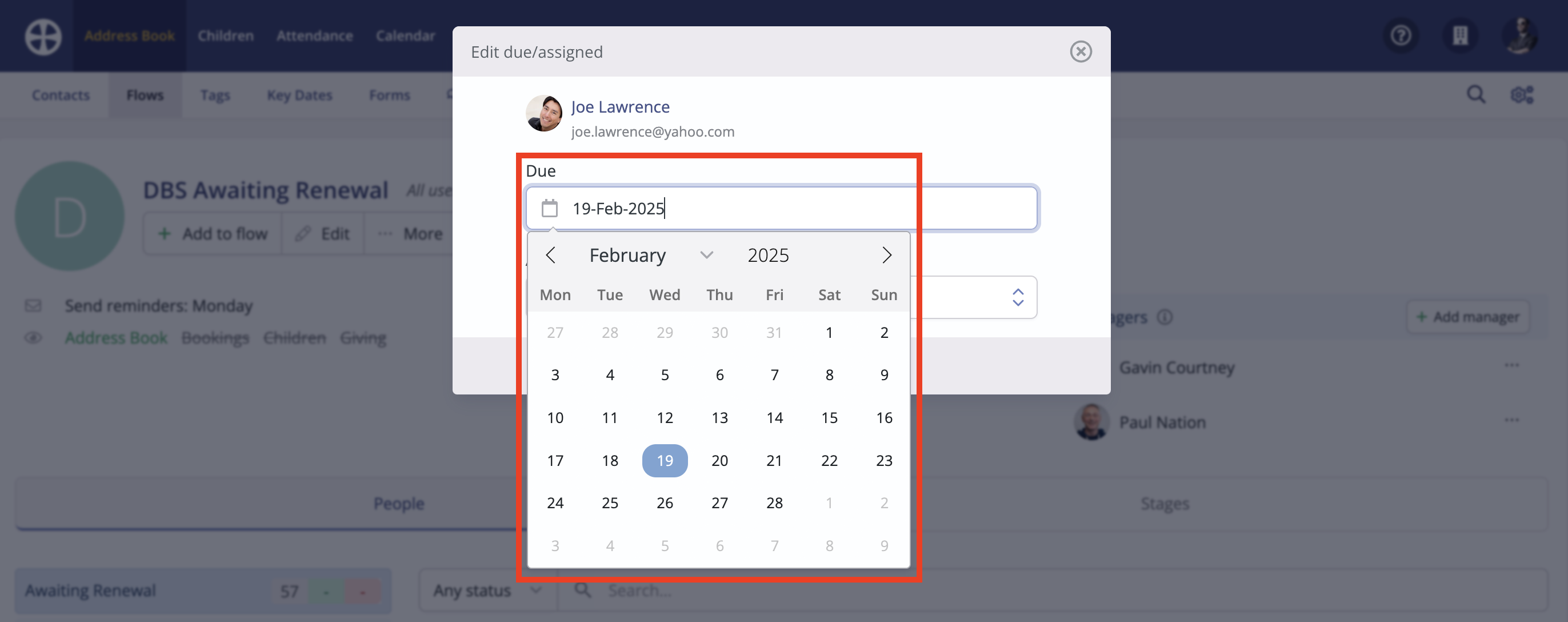Click Paul Nation's avatar

pos(1091,421)
